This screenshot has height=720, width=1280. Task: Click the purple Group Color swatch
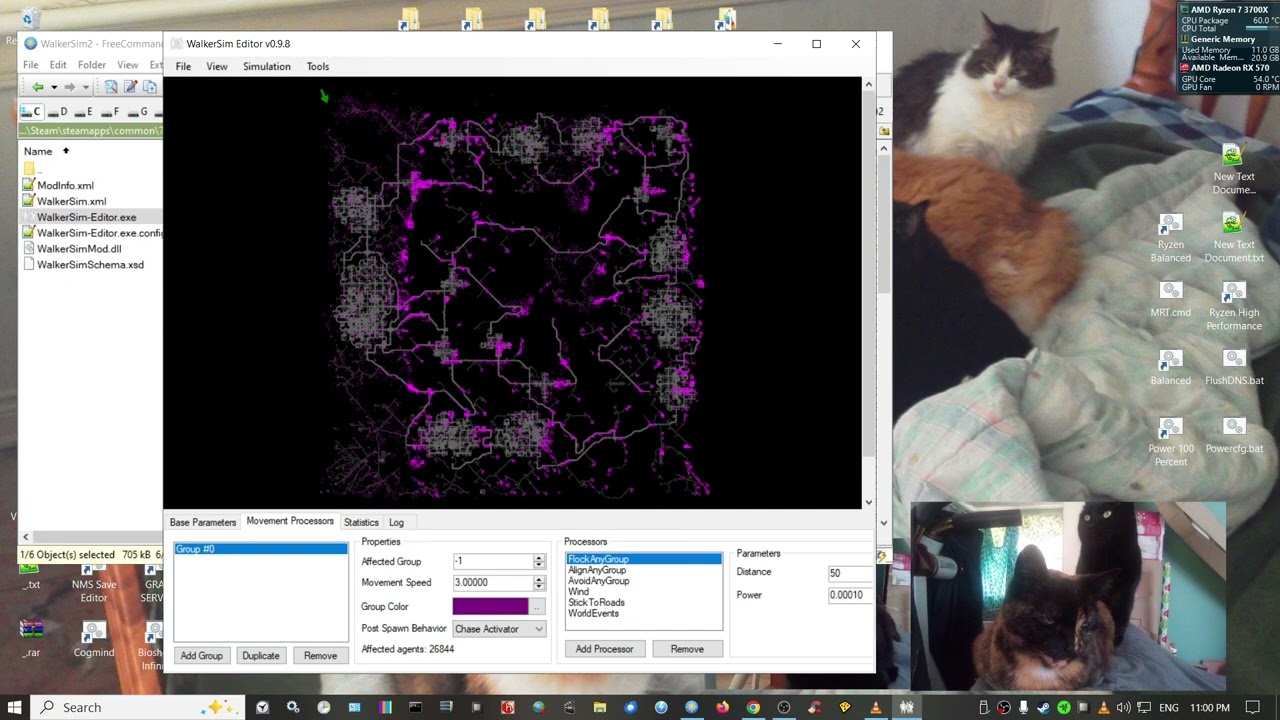click(x=490, y=606)
